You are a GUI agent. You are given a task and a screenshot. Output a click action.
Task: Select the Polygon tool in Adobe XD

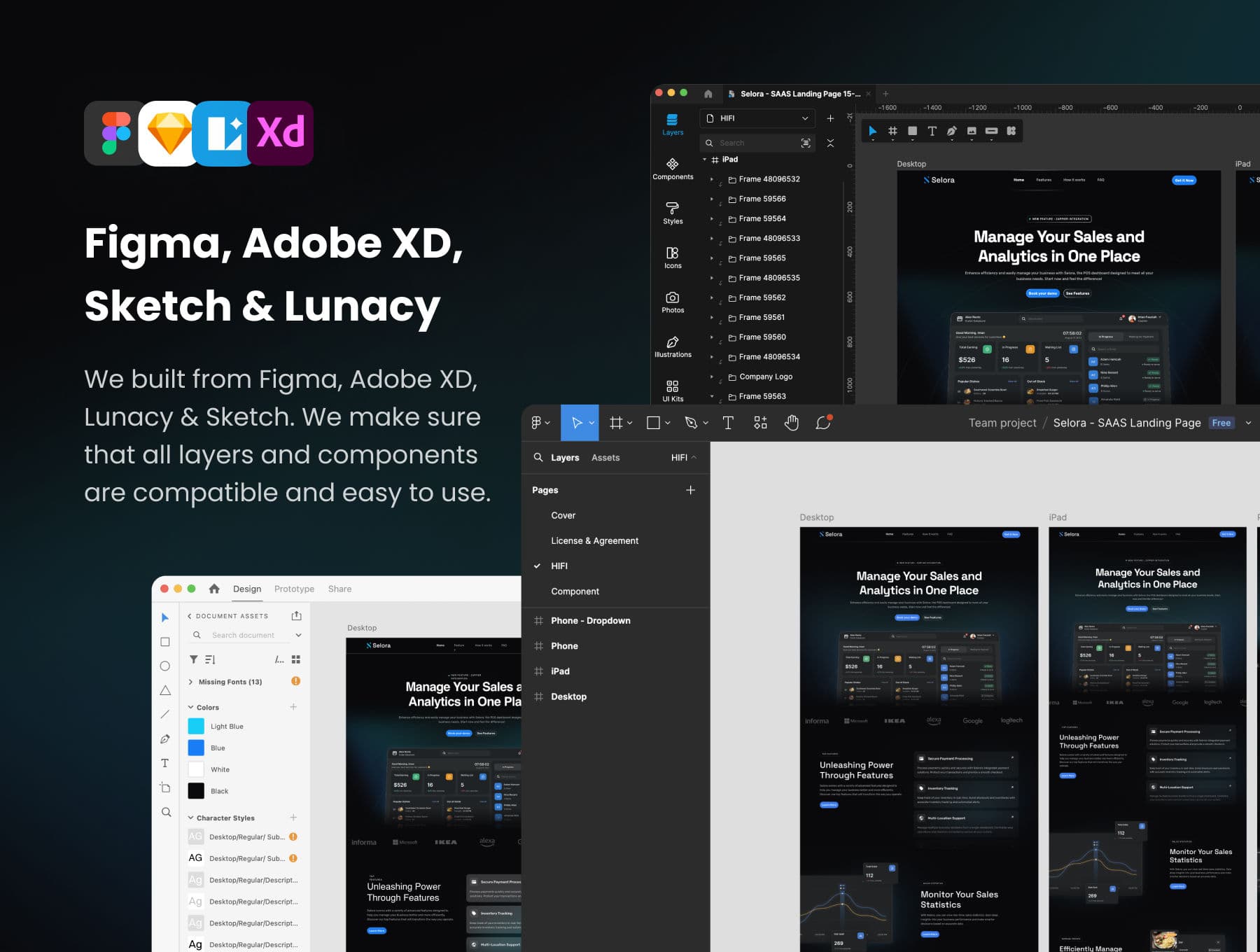[x=165, y=691]
